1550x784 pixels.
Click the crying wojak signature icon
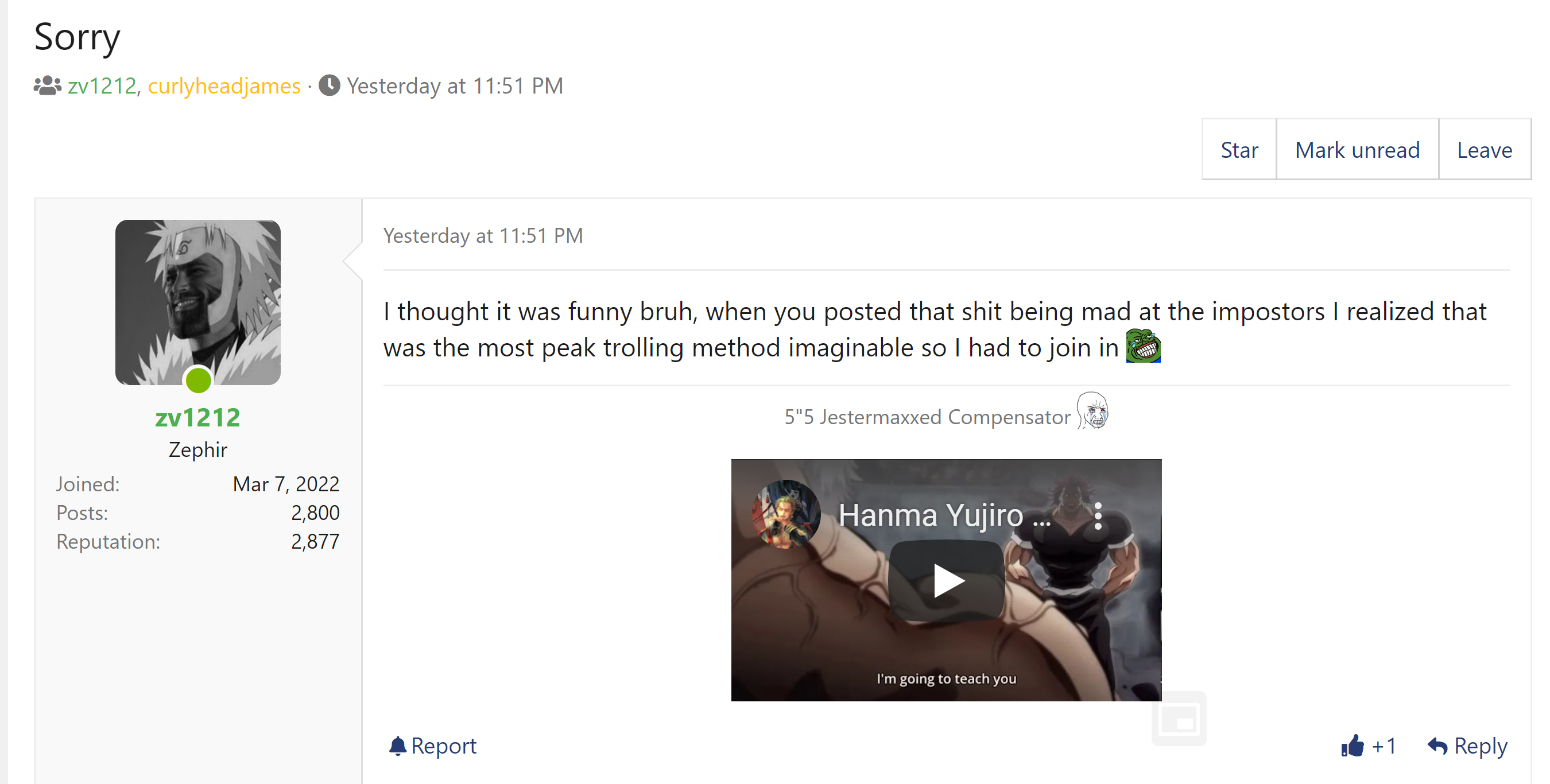click(x=1092, y=410)
